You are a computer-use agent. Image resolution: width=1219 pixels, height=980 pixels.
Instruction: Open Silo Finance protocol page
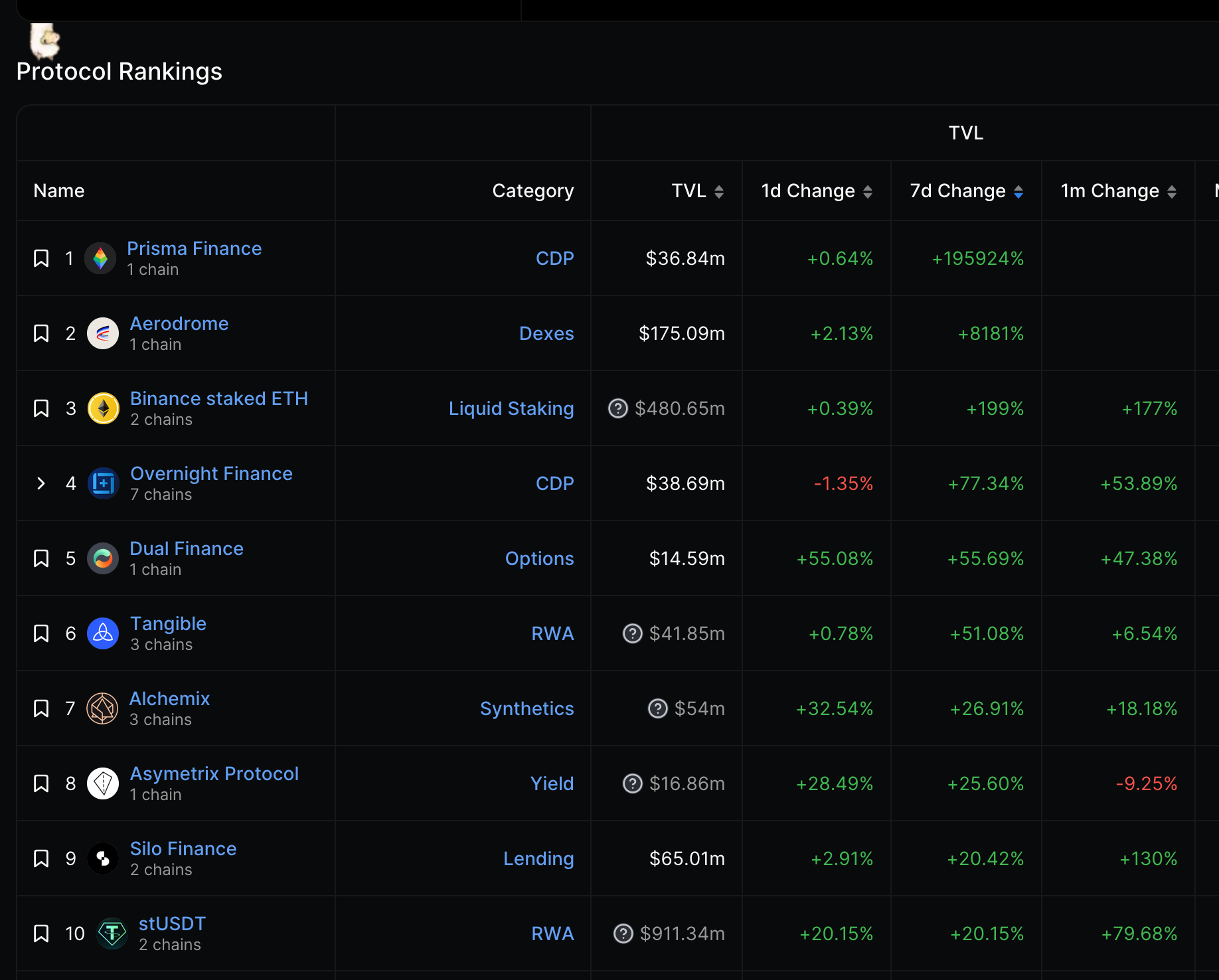(183, 849)
